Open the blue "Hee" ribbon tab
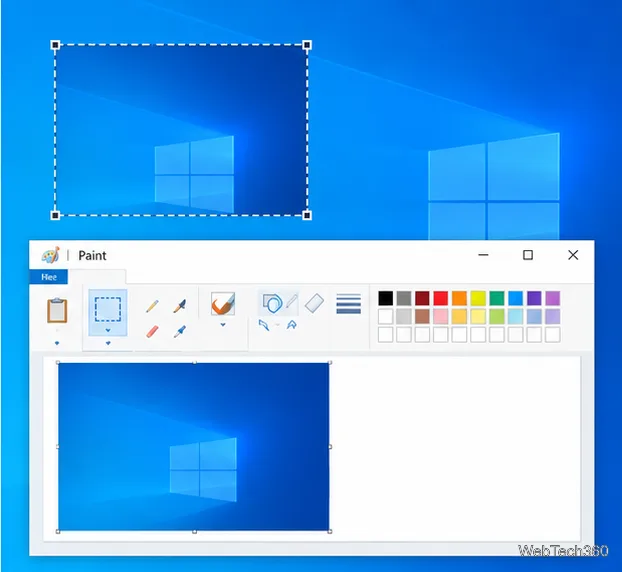 tap(49, 277)
